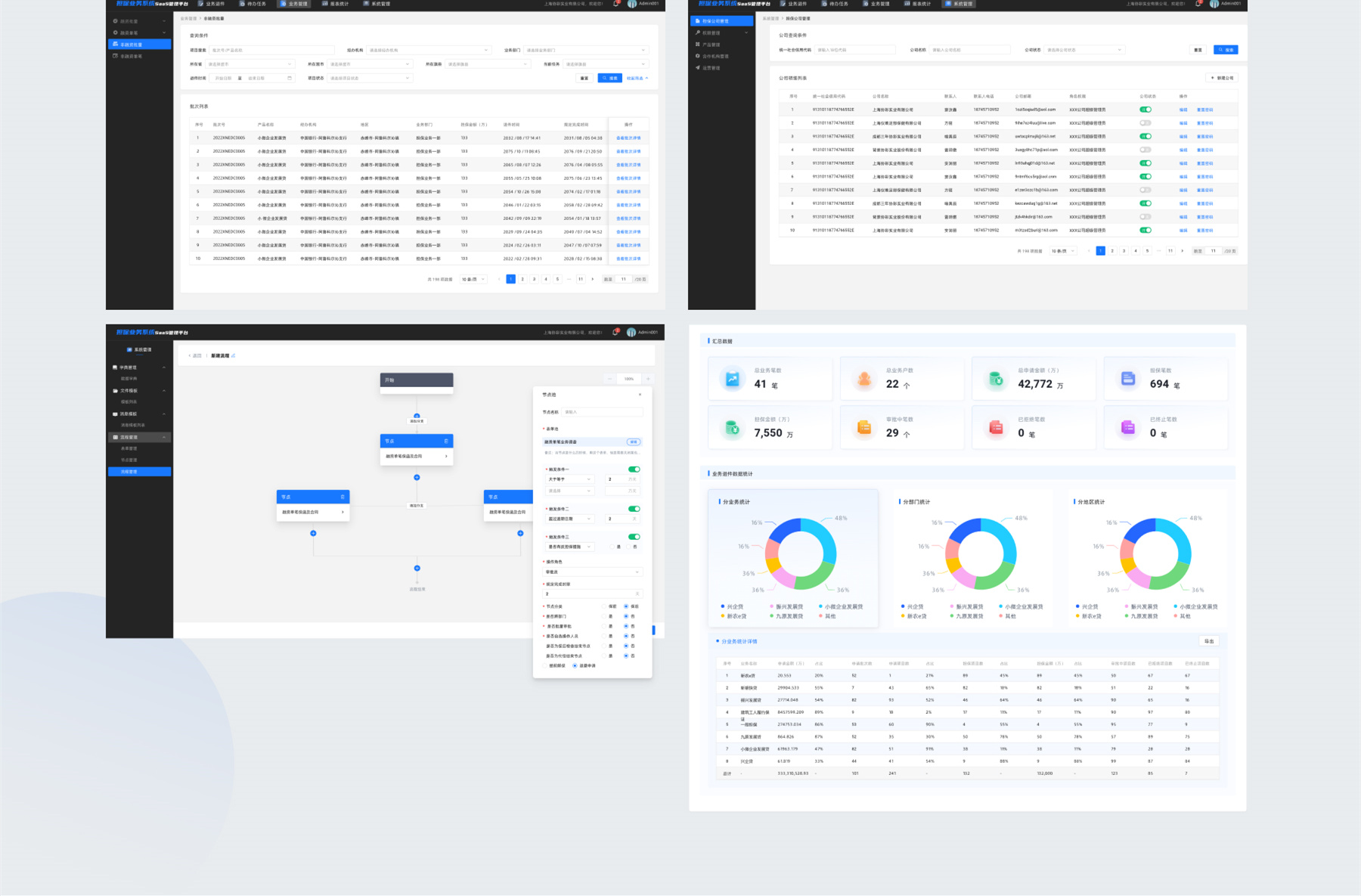This screenshot has width=1361, height=896.
Task: Click 搜索 button in batch list screen
Action: (x=609, y=78)
